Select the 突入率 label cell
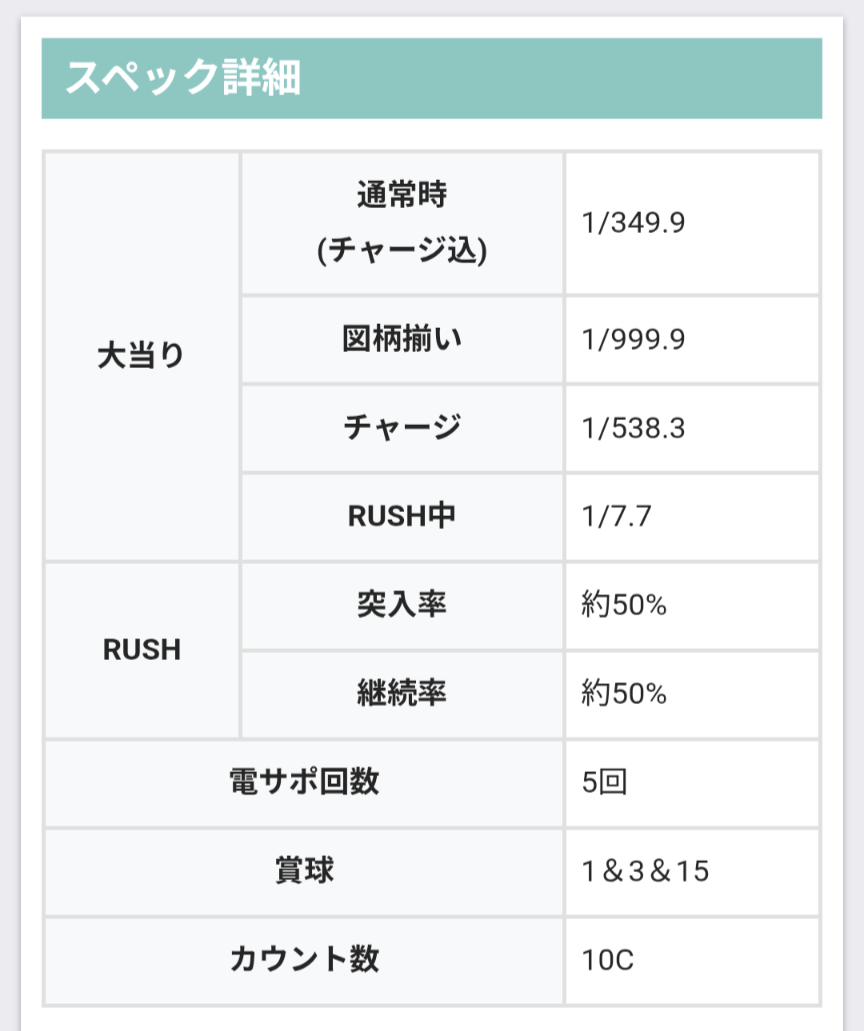Viewport: 864px width, 1031px height. [402, 605]
